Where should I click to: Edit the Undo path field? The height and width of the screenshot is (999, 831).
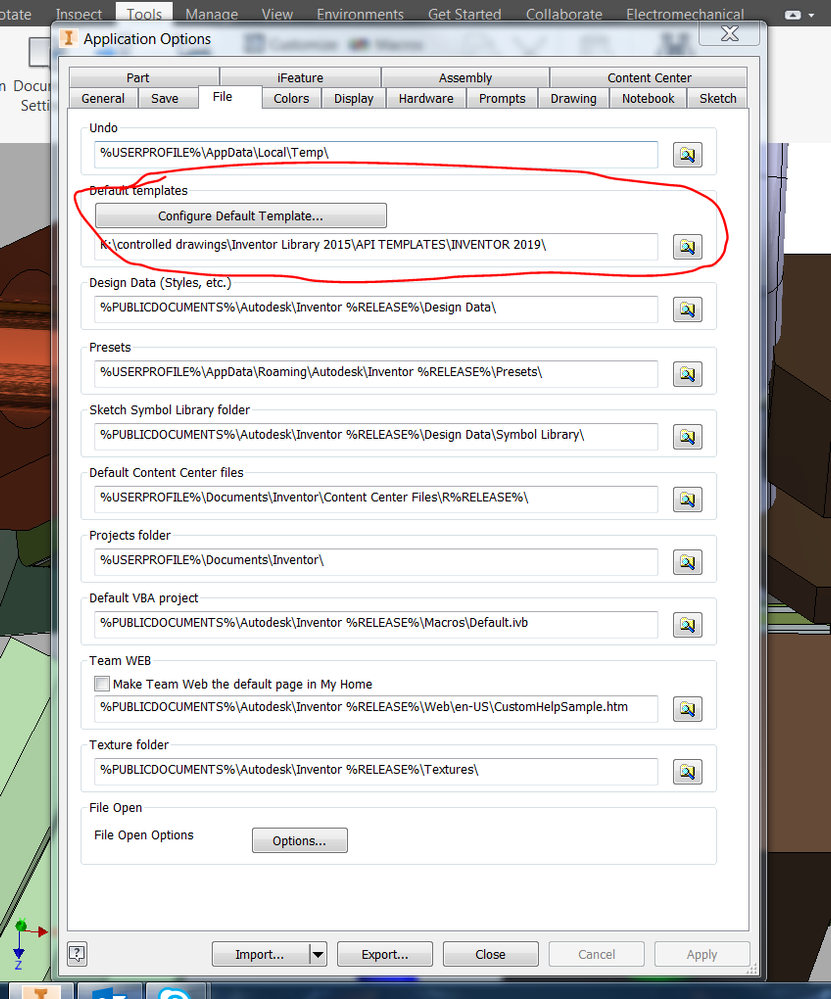tap(376, 154)
